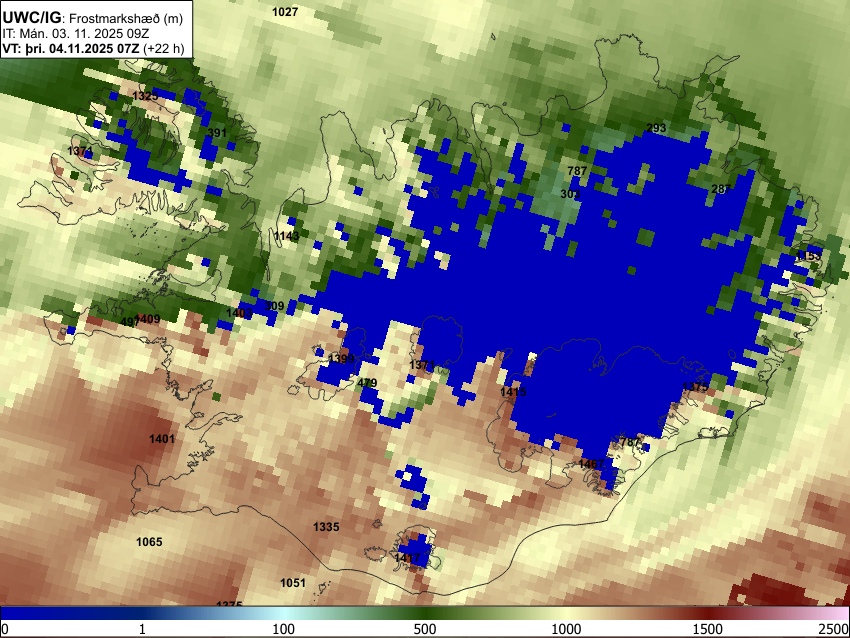Viewport: 850px width, 638px height.
Task: Click the map value "1027"
Action: pyautogui.click(x=285, y=12)
